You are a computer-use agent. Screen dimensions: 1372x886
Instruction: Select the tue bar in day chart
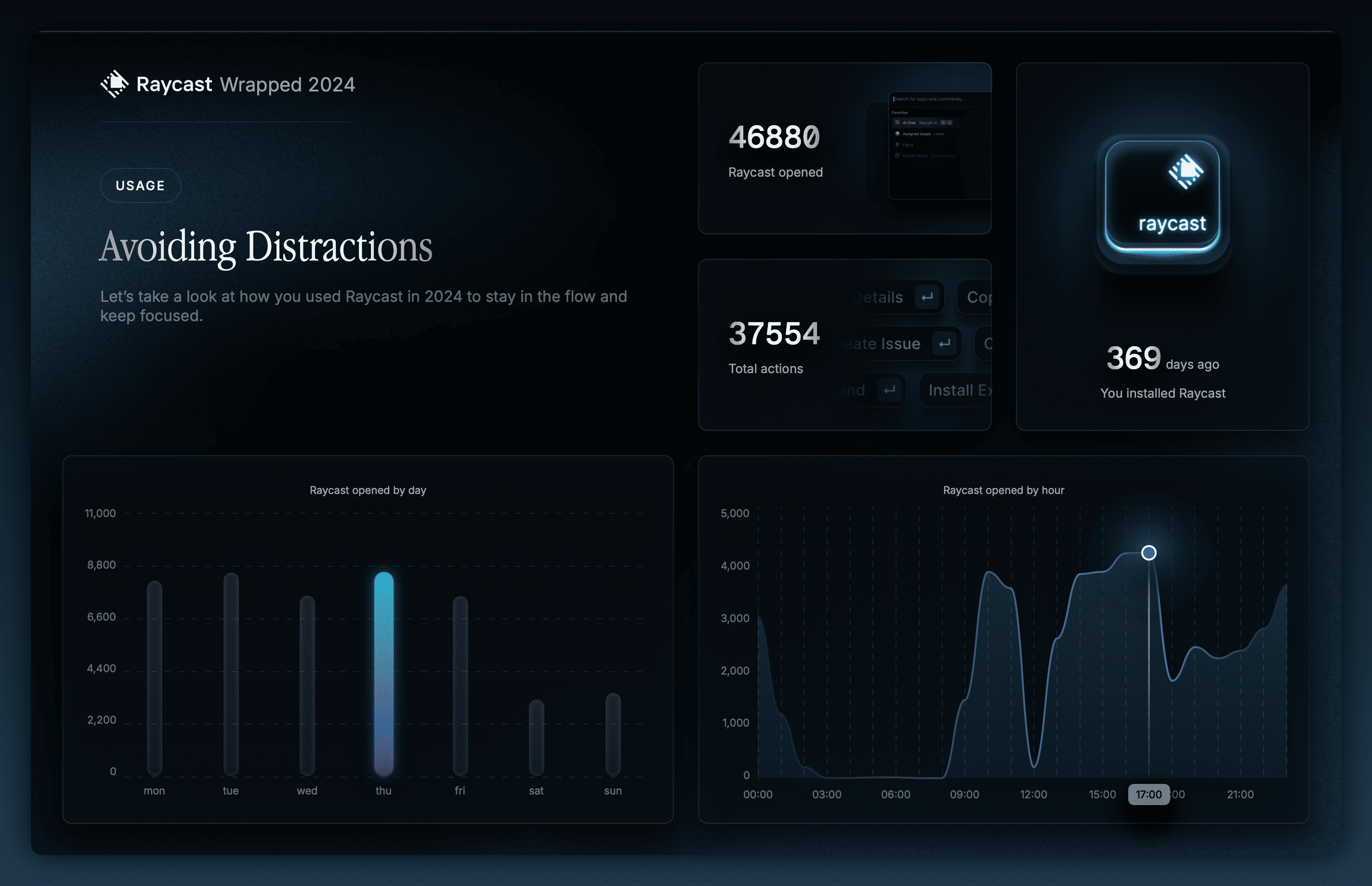[x=231, y=673]
